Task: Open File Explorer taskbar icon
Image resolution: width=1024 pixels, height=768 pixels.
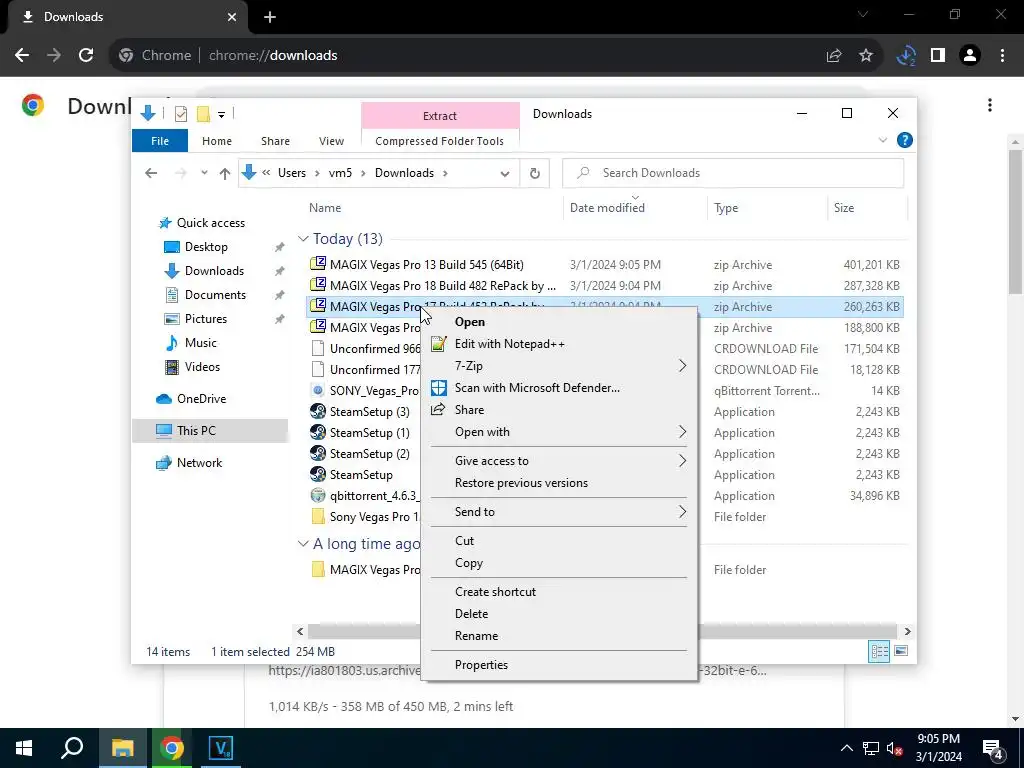Action: pyautogui.click(x=122, y=748)
